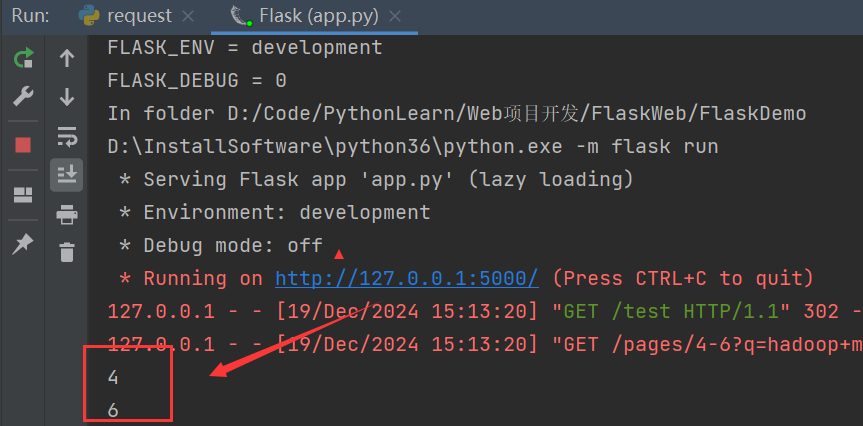Toggle scroll to end of console
The width and height of the screenshot is (863, 426).
pyautogui.click(x=67, y=174)
